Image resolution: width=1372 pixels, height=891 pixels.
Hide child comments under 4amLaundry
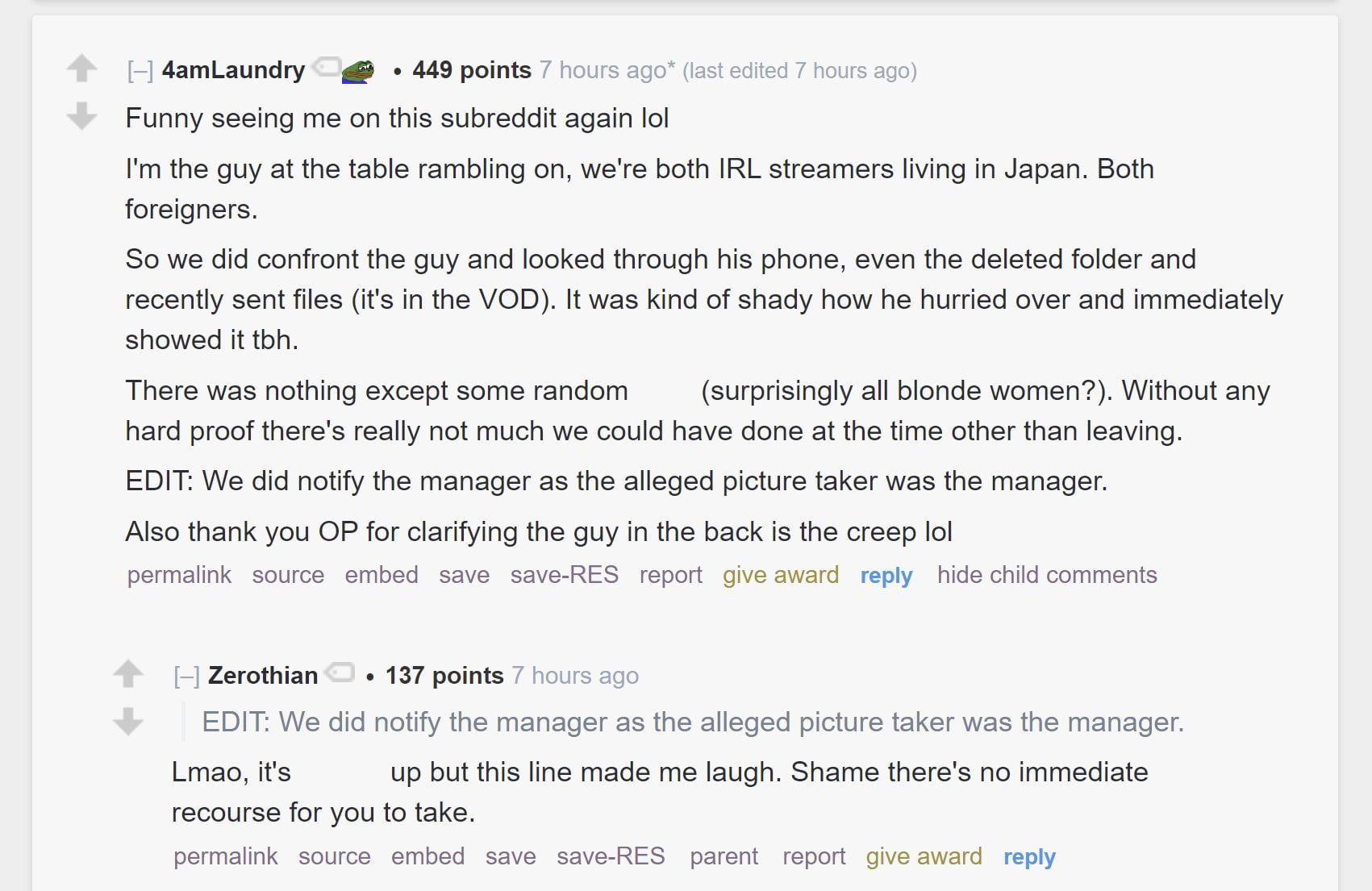1046,575
